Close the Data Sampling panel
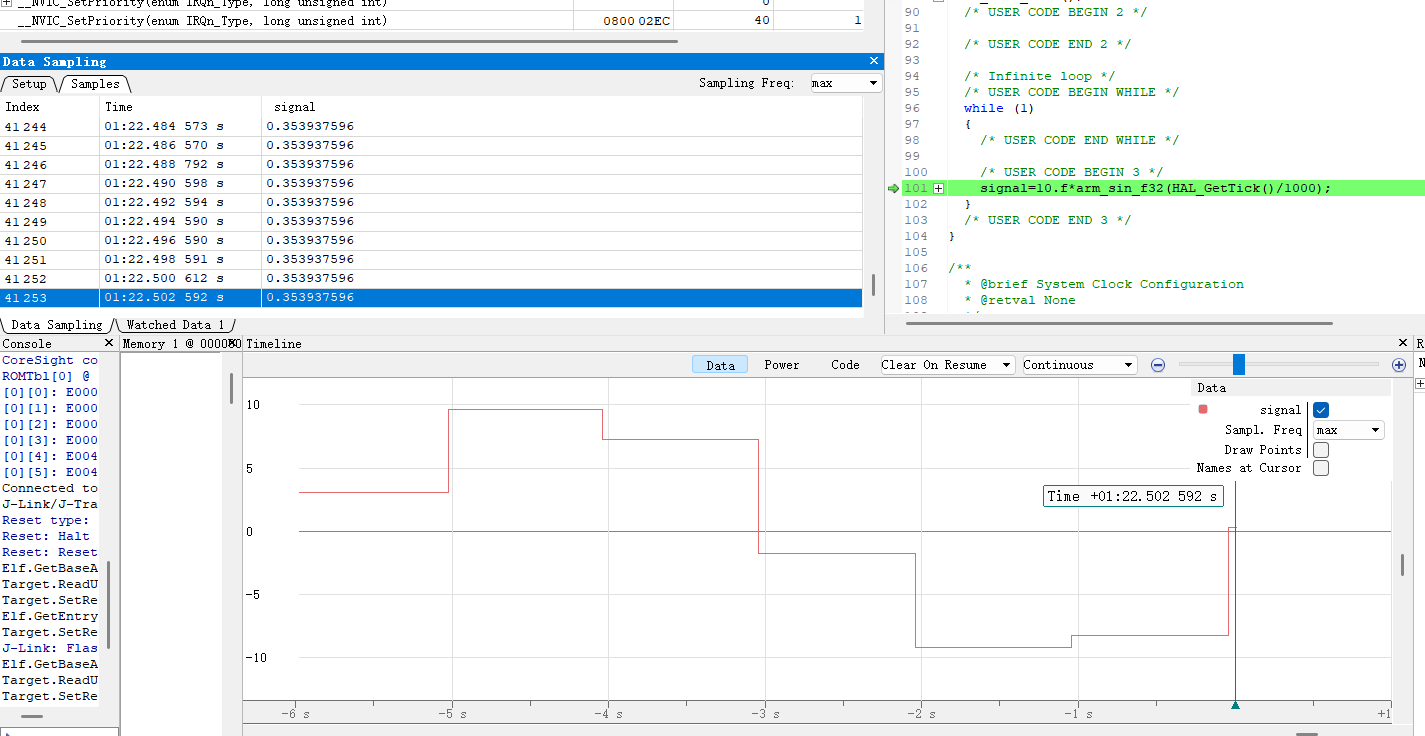 (x=874, y=61)
